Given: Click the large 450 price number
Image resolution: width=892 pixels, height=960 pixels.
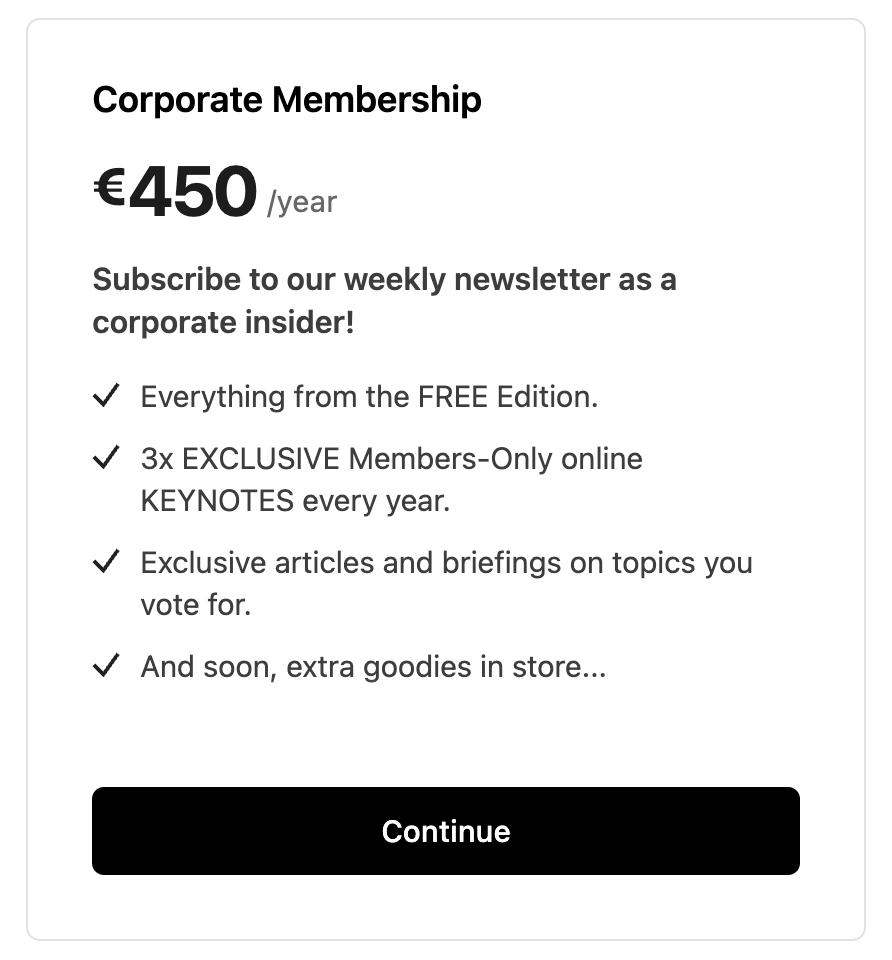Looking at the screenshot, I should [x=193, y=192].
